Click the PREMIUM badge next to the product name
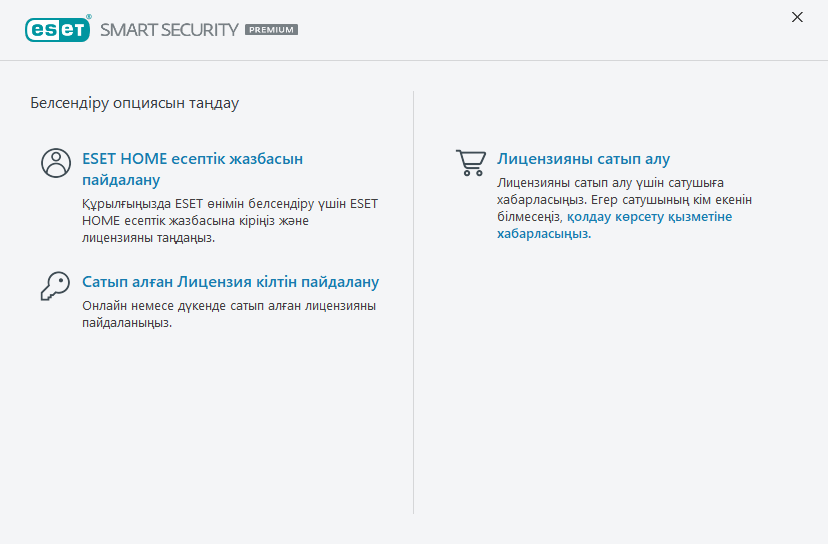Screen dimensions: 828x544 click(271, 30)
